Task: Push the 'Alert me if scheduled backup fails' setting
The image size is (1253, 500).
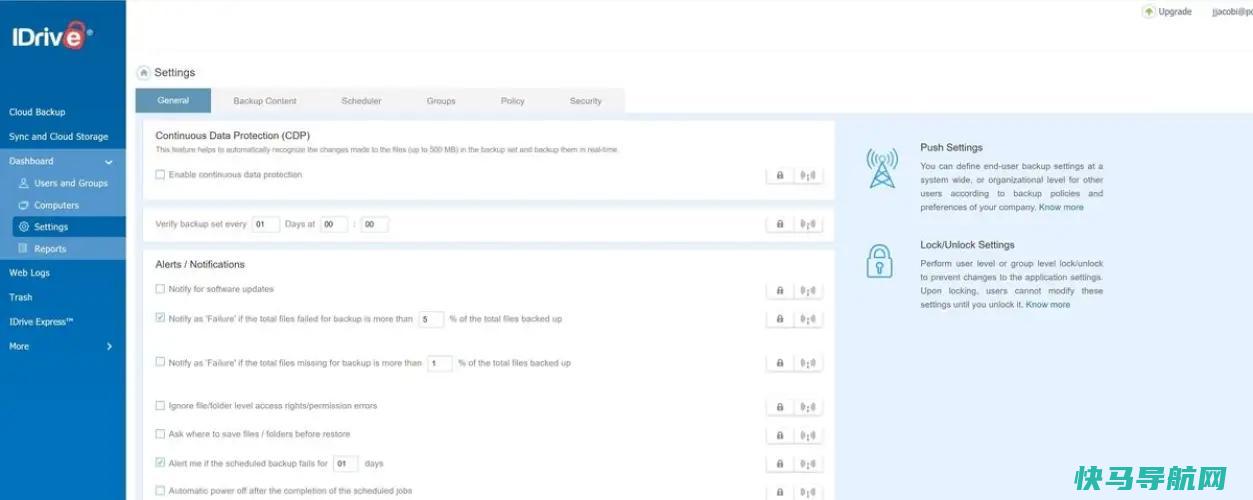Action: 808,464
